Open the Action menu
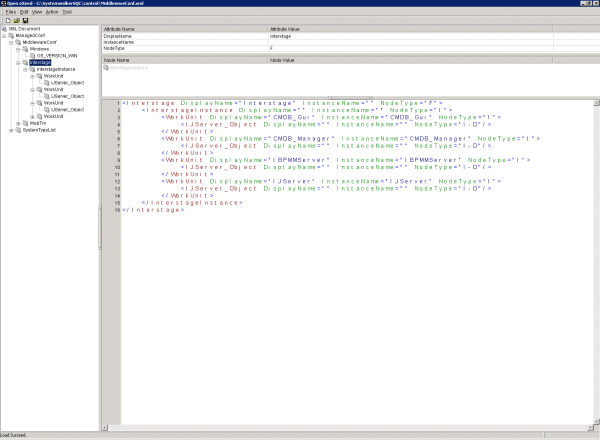The image size is (600, 440). point(51,12)
